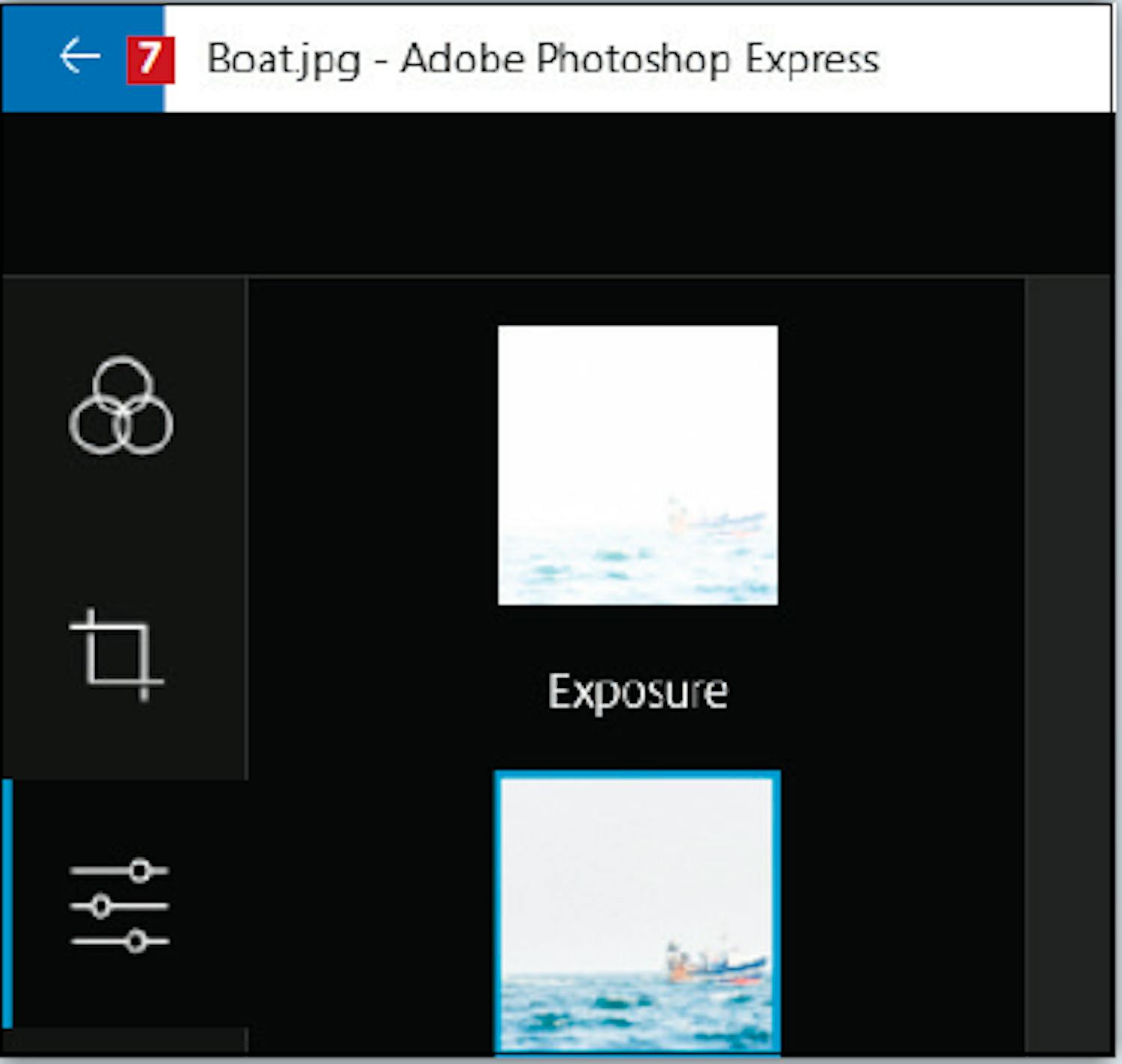Select the Crop tool
This screenshot has width=1122, height=1064.
tap(117, 654)
